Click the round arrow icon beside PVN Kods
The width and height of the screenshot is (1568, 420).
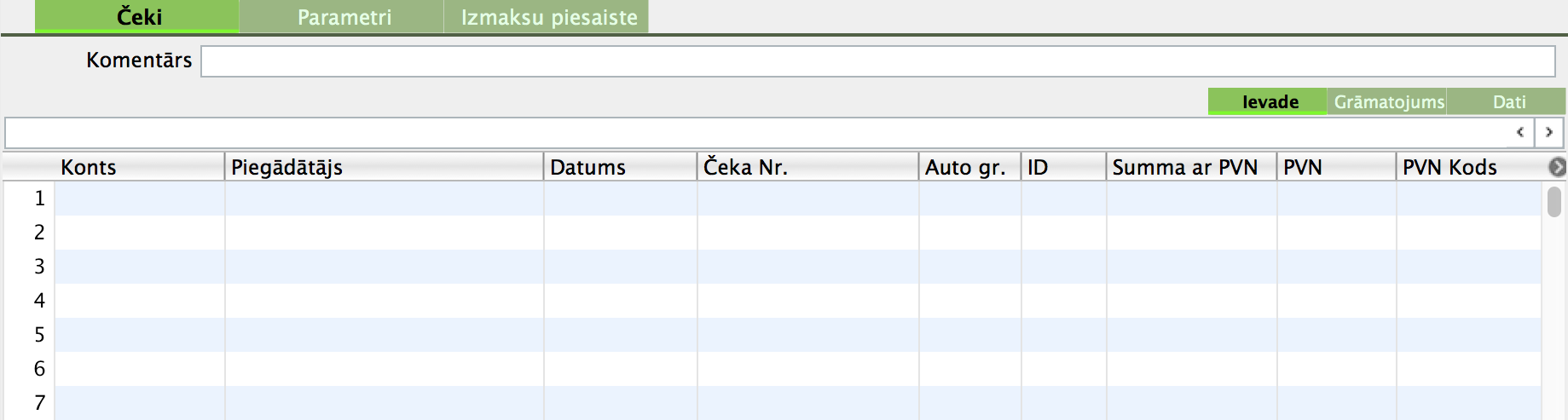tap(1557, 168)
